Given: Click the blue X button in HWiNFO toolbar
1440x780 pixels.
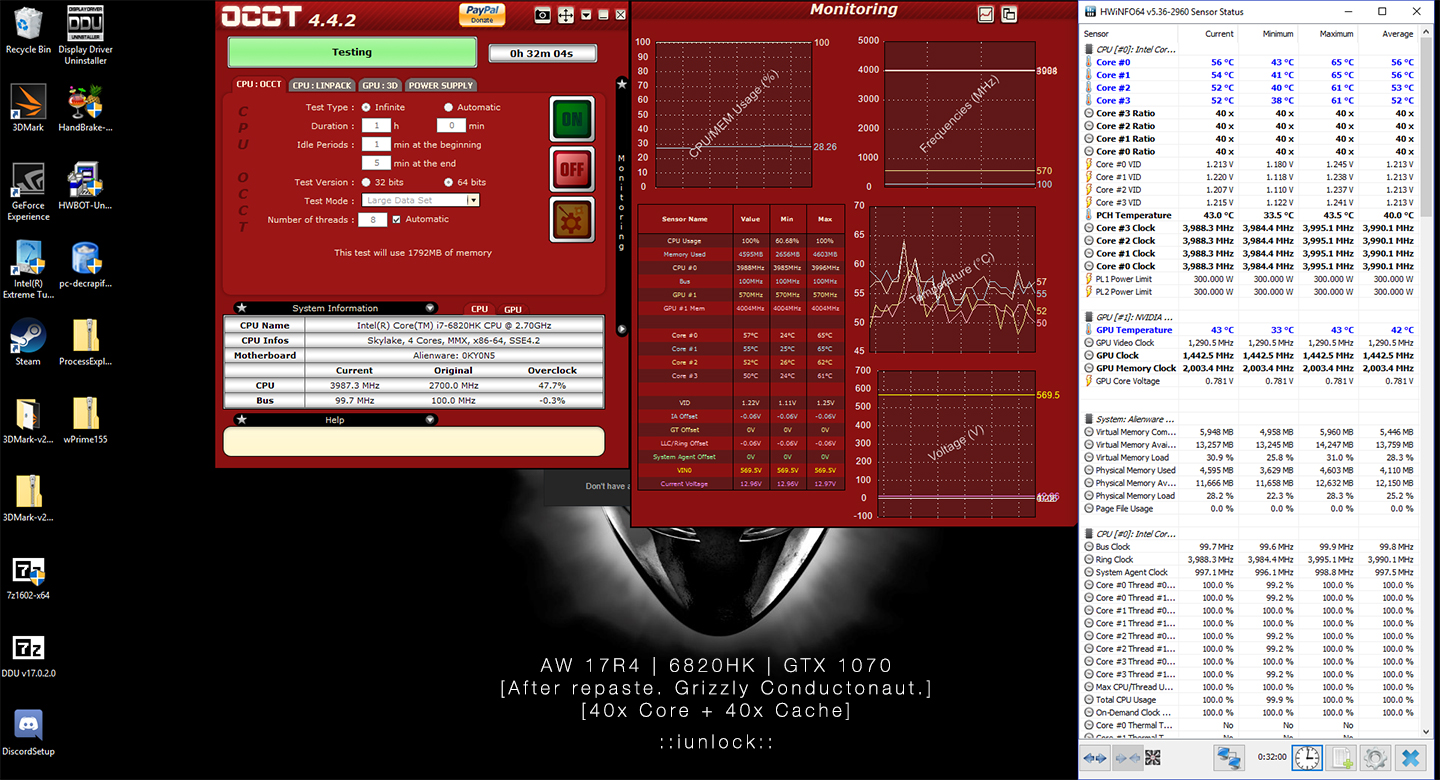Looking at the screenshot, I should pyautogui.click(x=1410, y=758).
